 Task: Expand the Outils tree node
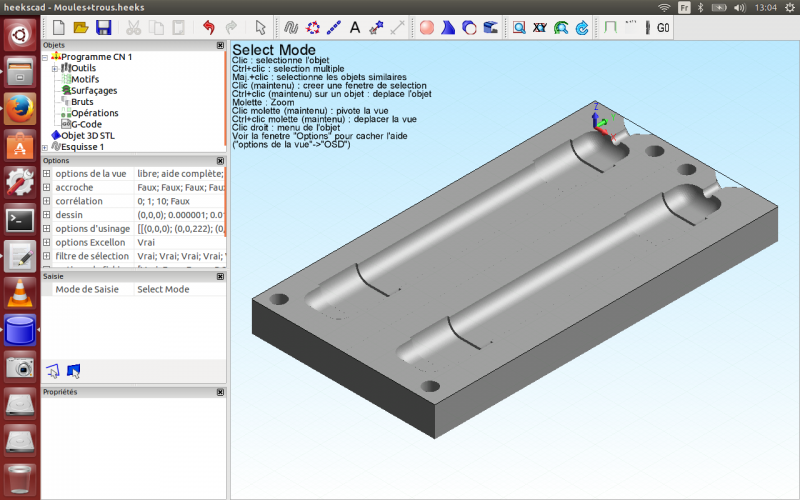pyautogui.click(x=55, y=68)
